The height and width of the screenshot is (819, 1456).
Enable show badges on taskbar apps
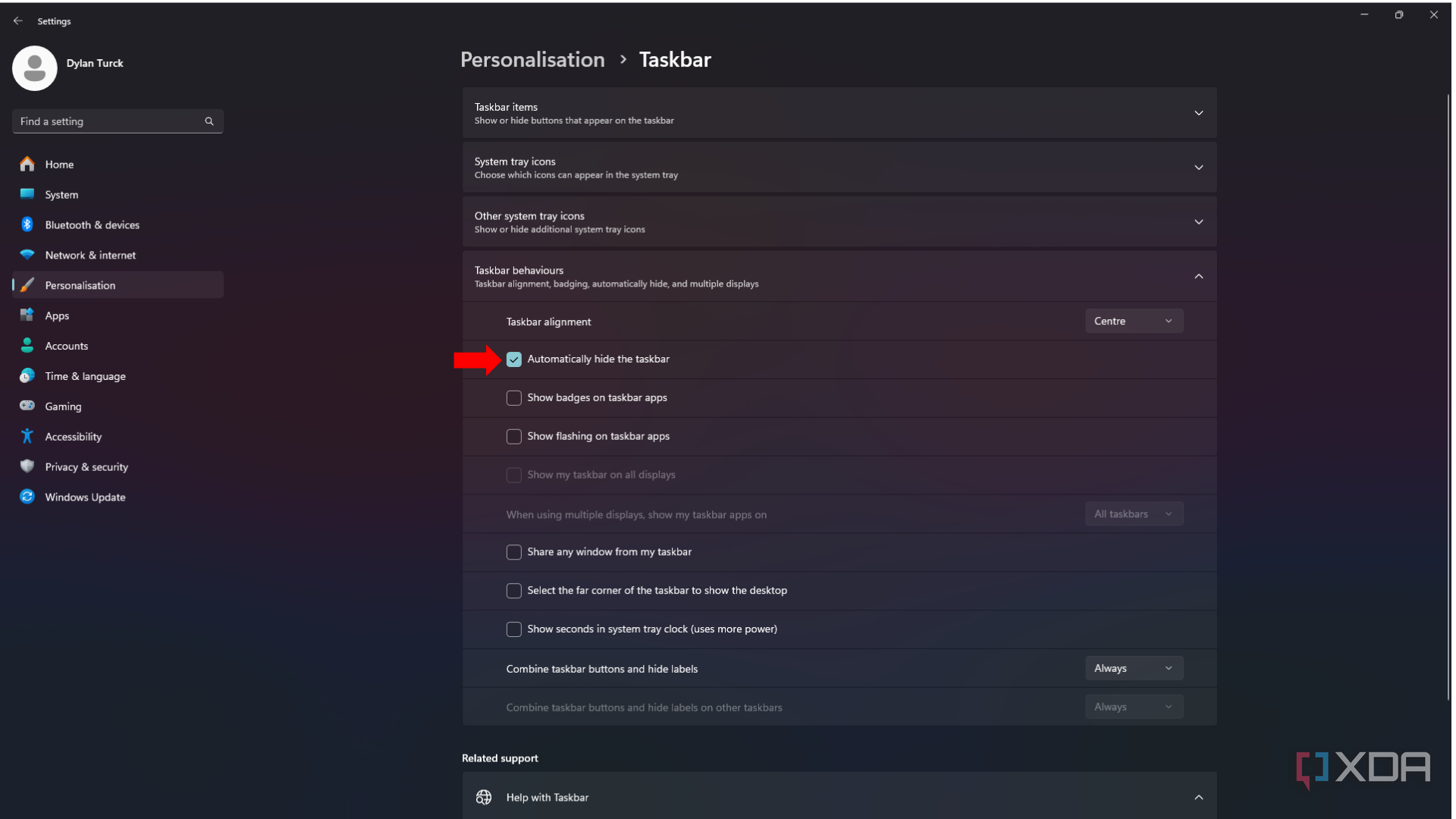[513, 397]
